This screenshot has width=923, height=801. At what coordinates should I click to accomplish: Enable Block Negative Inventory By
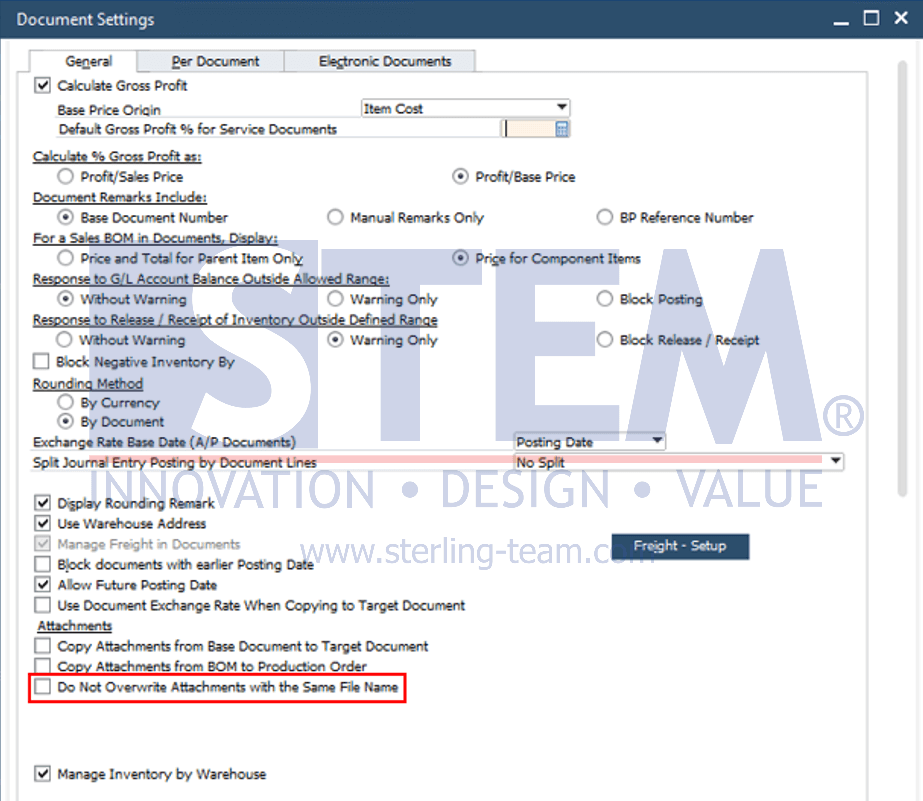tap(41, 361)
